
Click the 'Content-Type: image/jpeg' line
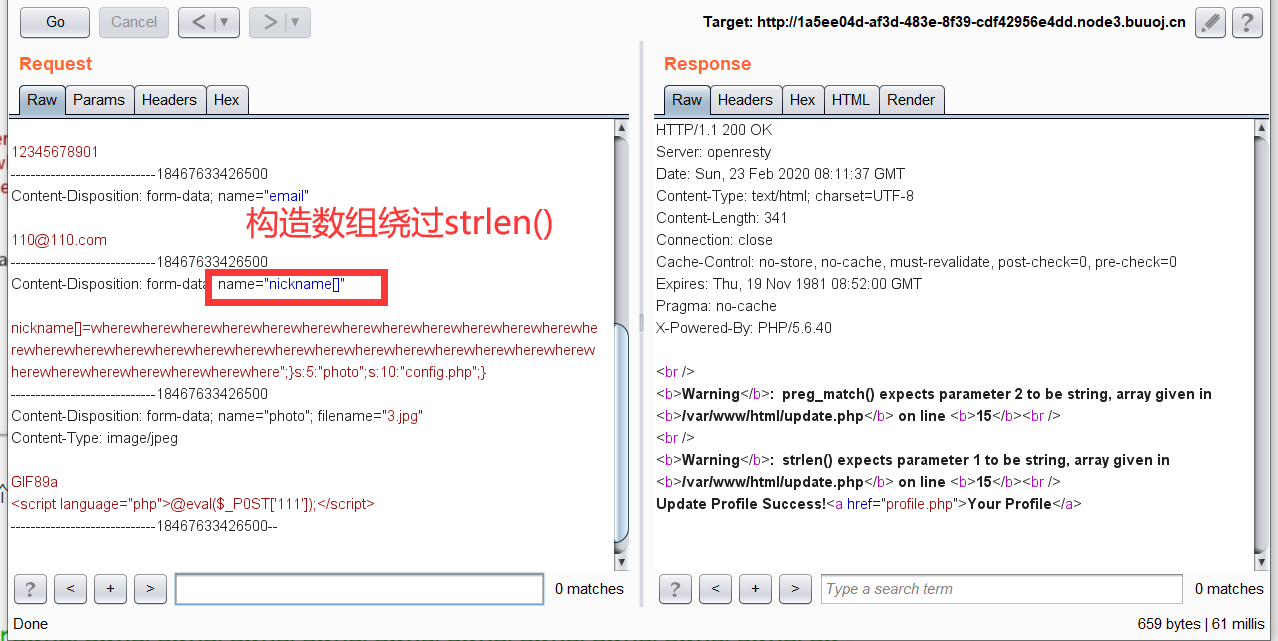(93, 438)
